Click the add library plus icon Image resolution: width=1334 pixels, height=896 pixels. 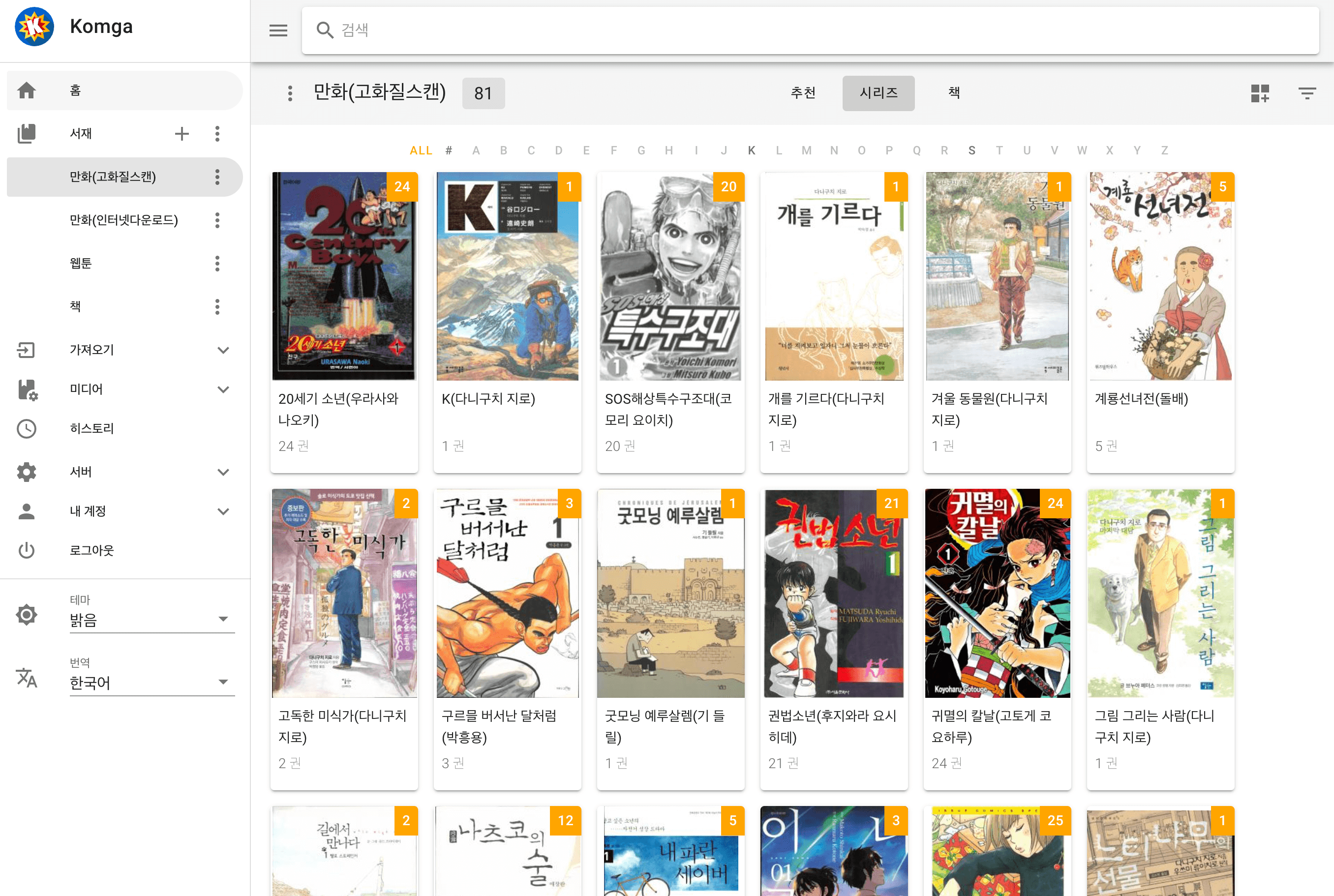point(182,134)
